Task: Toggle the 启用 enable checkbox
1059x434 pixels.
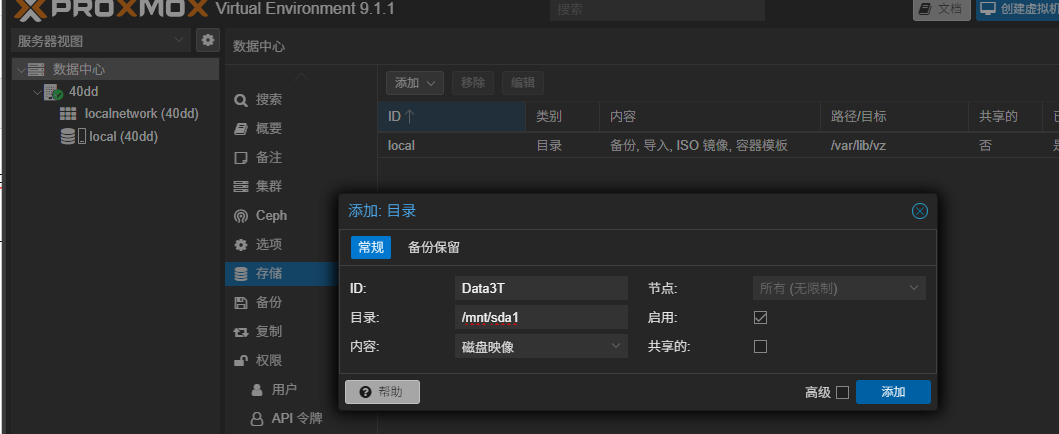Action: 760,317
